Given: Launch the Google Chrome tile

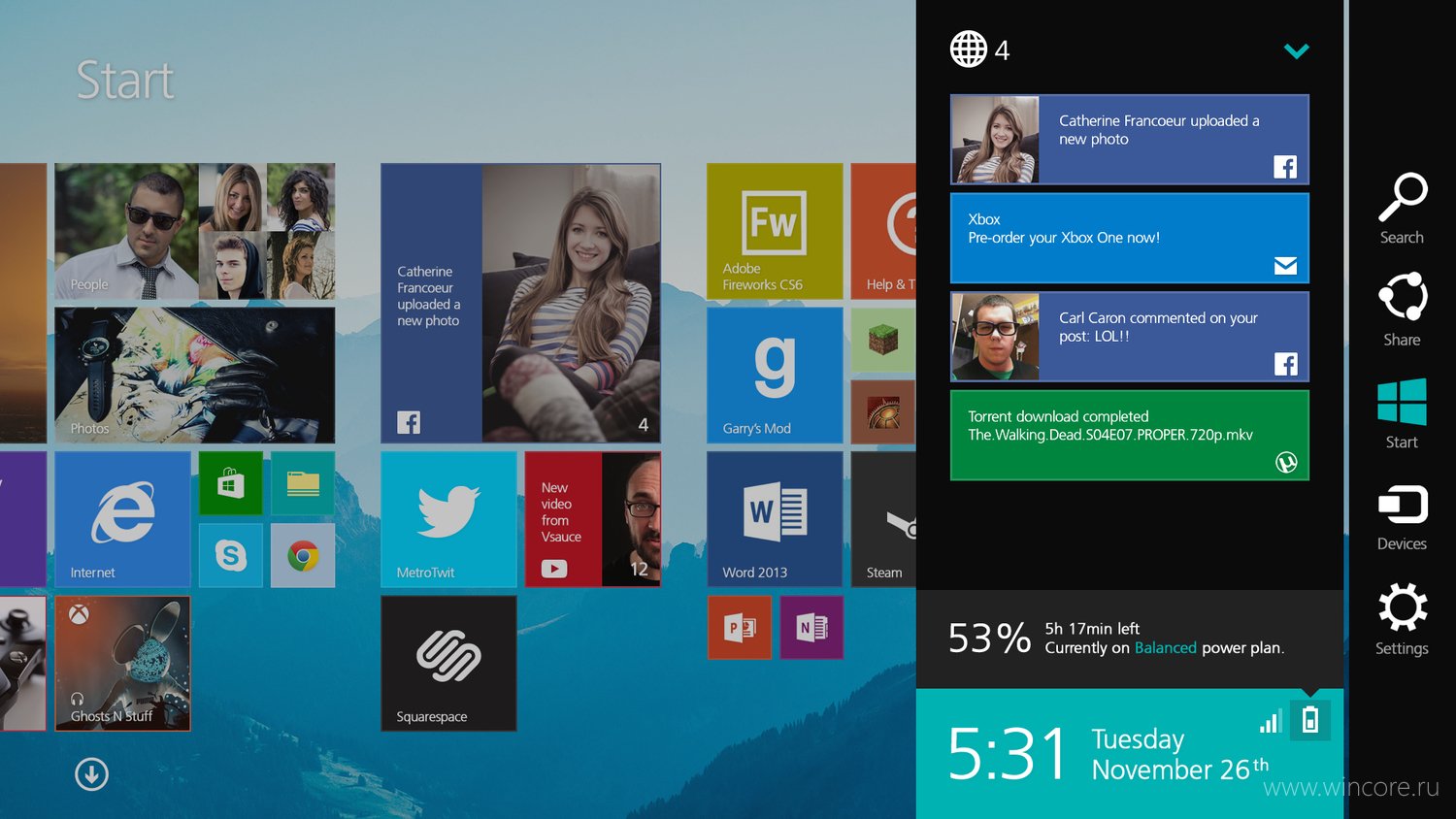Looking at the screenshot, I should [303, 555].
